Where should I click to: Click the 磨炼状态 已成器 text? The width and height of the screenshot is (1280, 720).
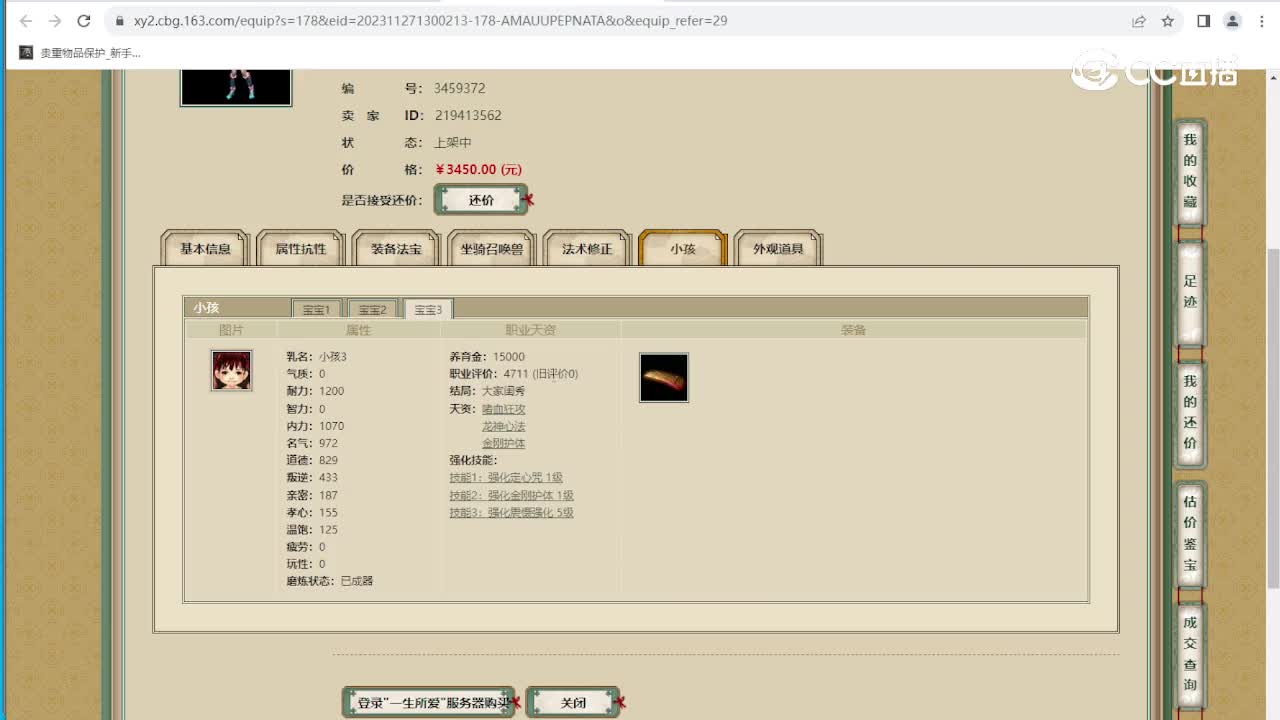click(x=329, y=581)
